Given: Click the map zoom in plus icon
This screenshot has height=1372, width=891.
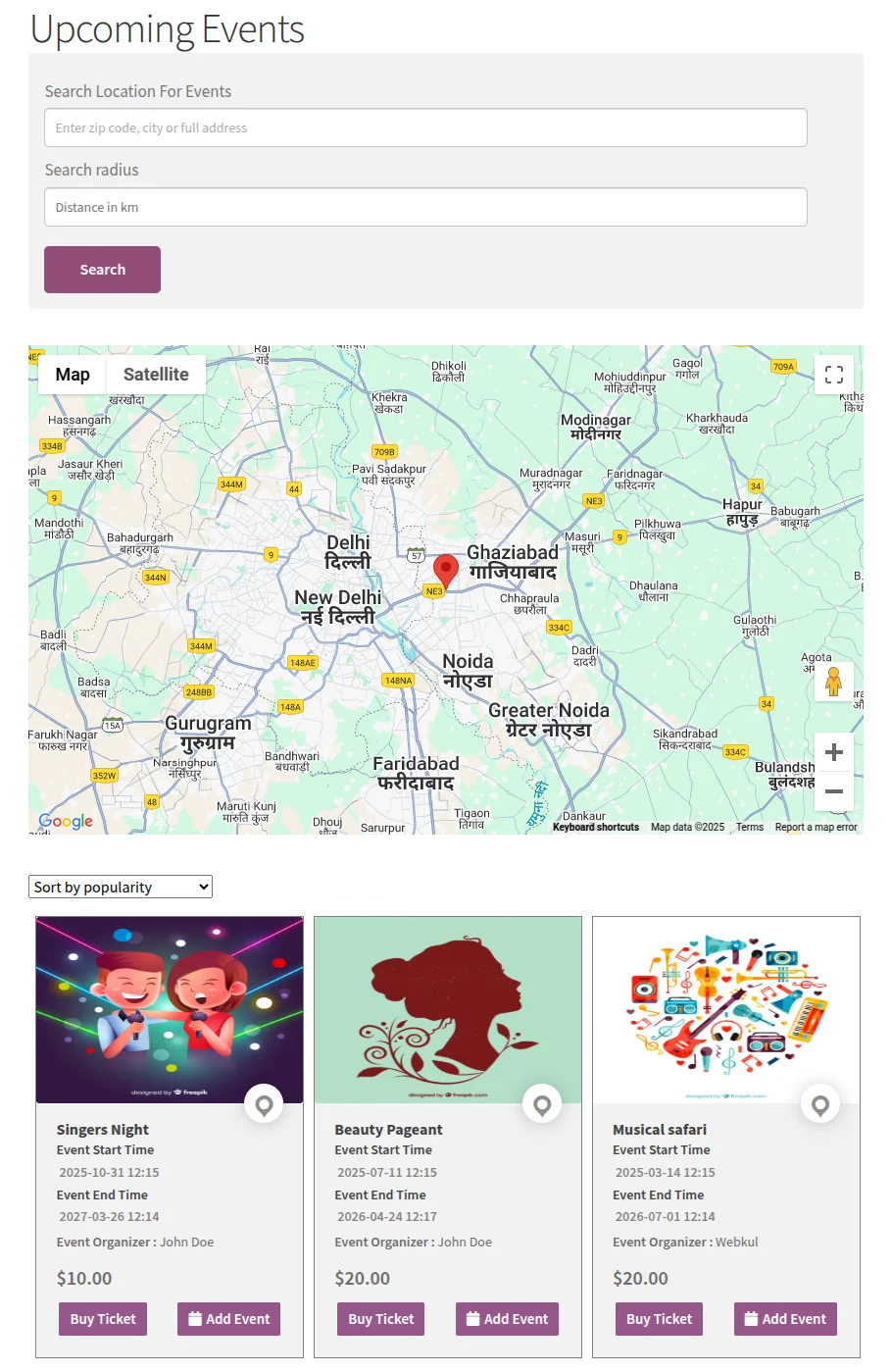Looking at the screenshot, I should pos(834,751).
